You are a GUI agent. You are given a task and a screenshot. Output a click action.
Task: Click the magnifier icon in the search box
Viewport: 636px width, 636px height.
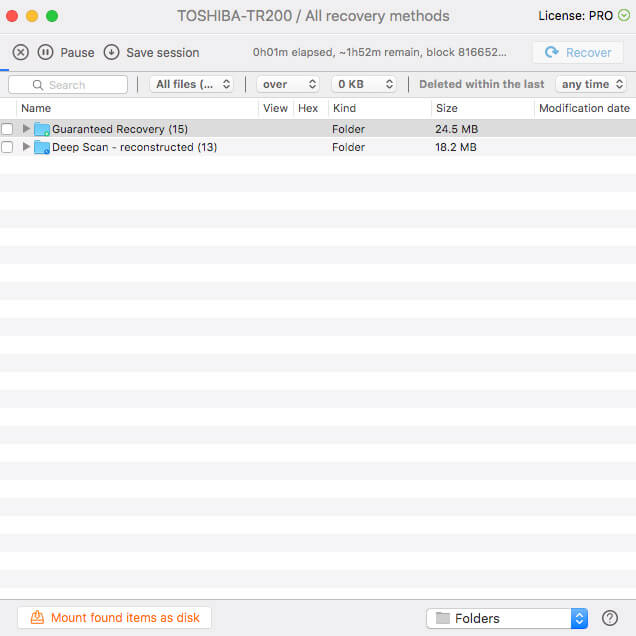(39, 85)
